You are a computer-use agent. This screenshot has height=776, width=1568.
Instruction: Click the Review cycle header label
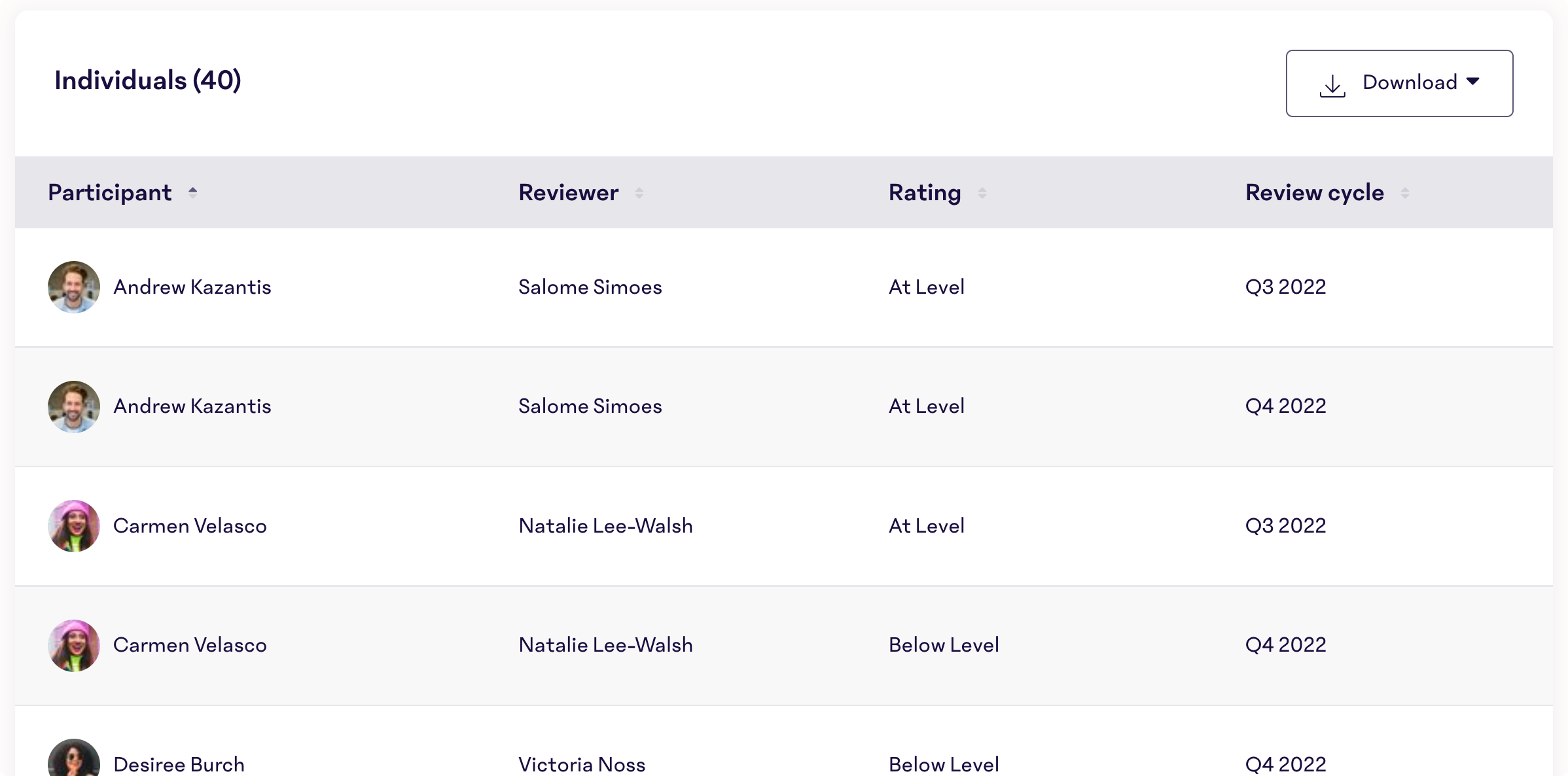point(1315,193)
